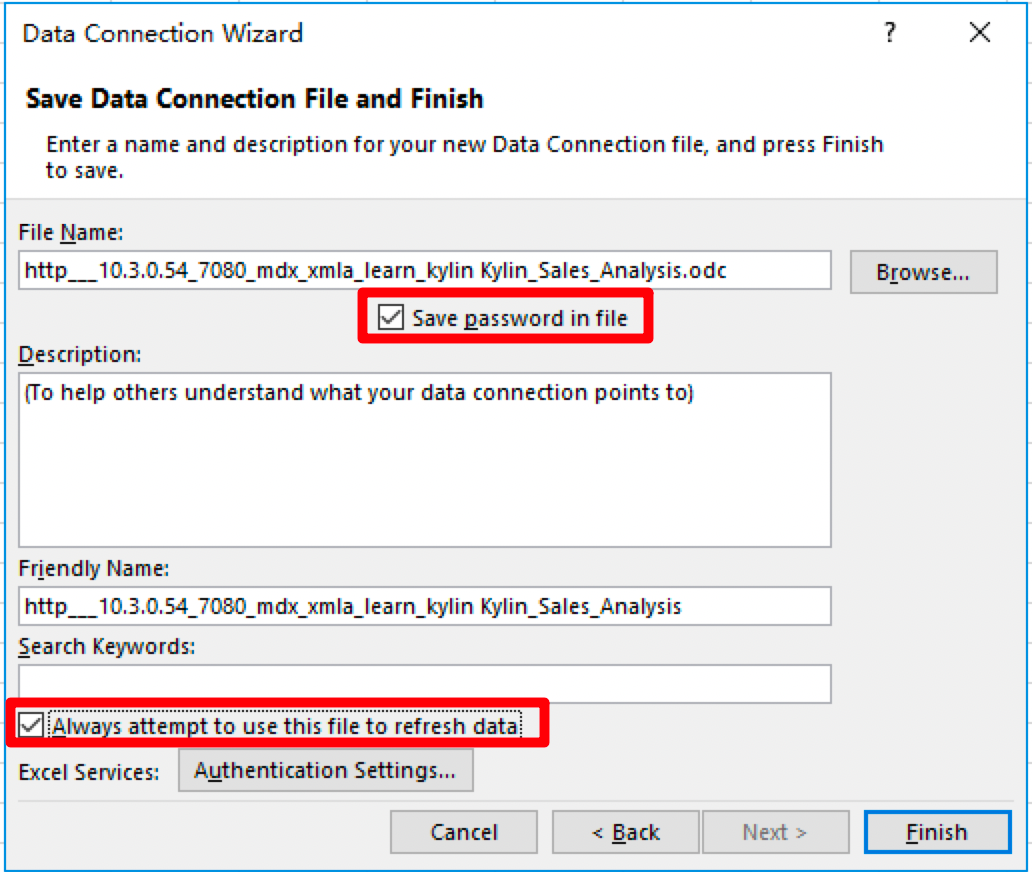Click the "Excel Services:" label text
This screenshot has width=1032, height=872.
coord(89,772)
